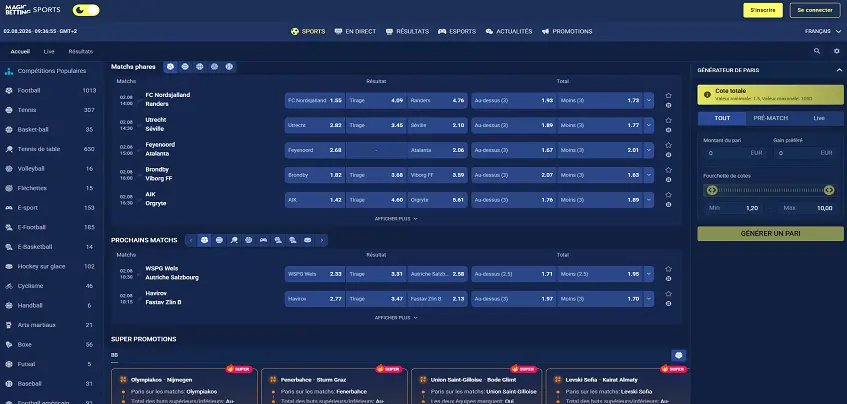The width and height of the screenshot is (847, 404).
Task: Open Fléchettes in the sports sidebar
Action: (x=52, y=188)
